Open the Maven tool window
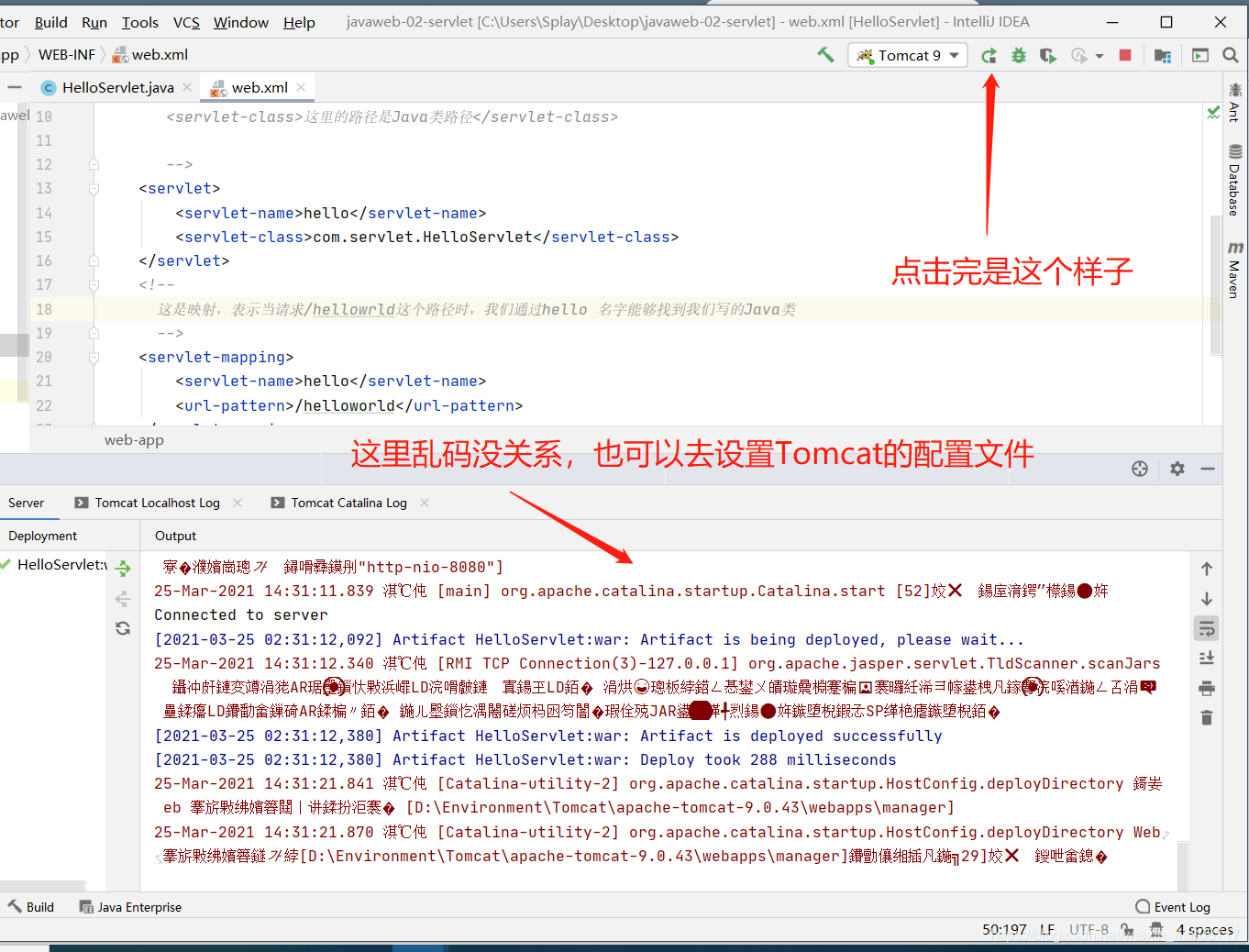1249x952 pixels. [x=1235, y=270]
